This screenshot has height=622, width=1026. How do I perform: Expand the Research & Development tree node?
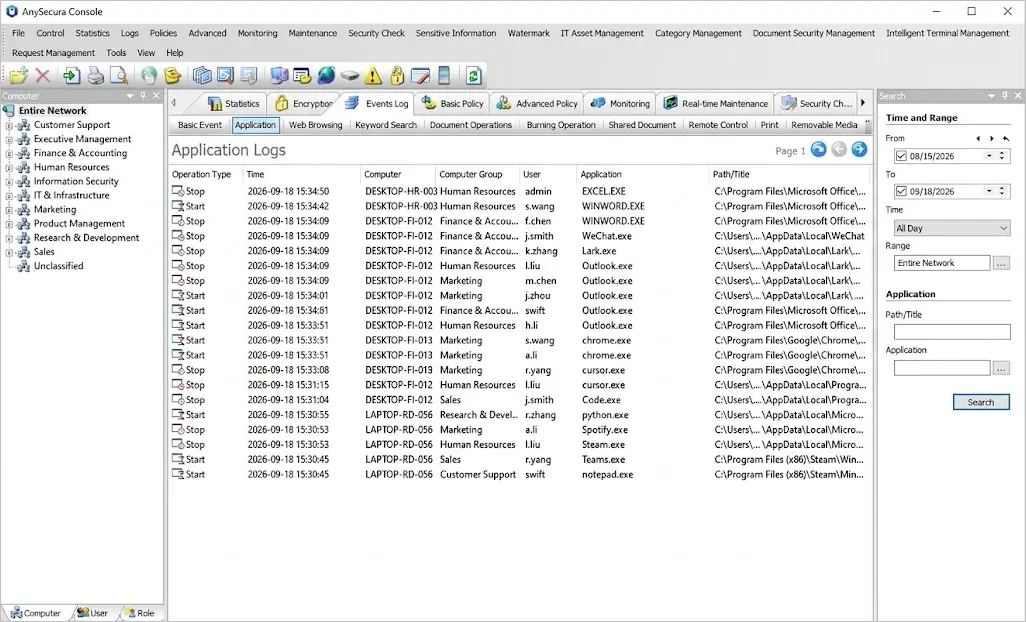pyautogui.click(x=9, y=238)
